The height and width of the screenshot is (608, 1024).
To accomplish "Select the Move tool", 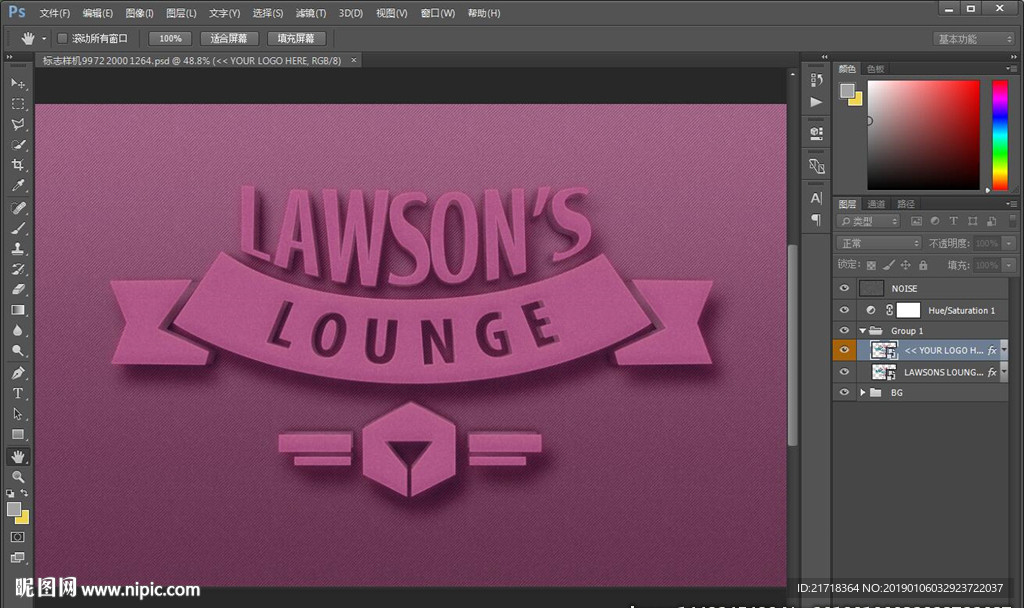I will tap(18, 83).
